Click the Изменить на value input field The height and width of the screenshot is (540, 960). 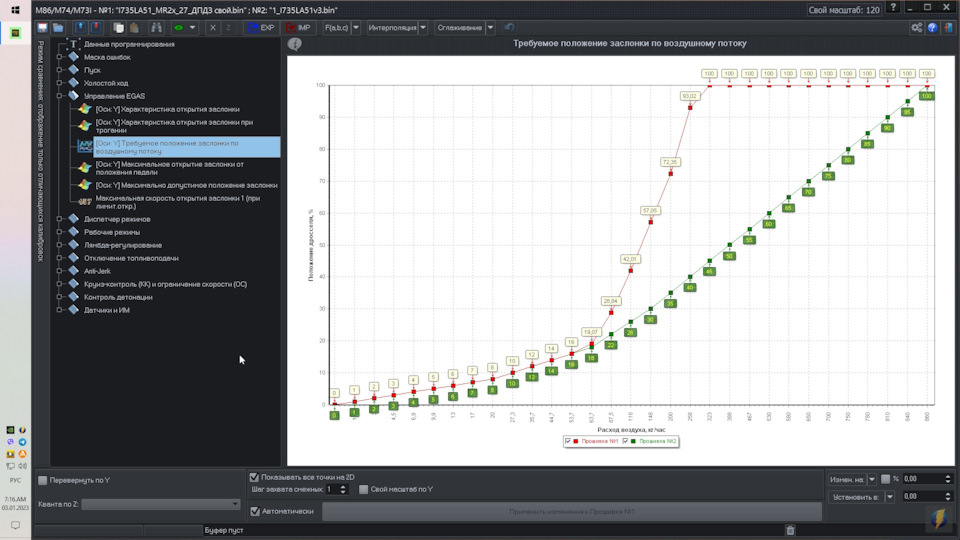(923, 480)
